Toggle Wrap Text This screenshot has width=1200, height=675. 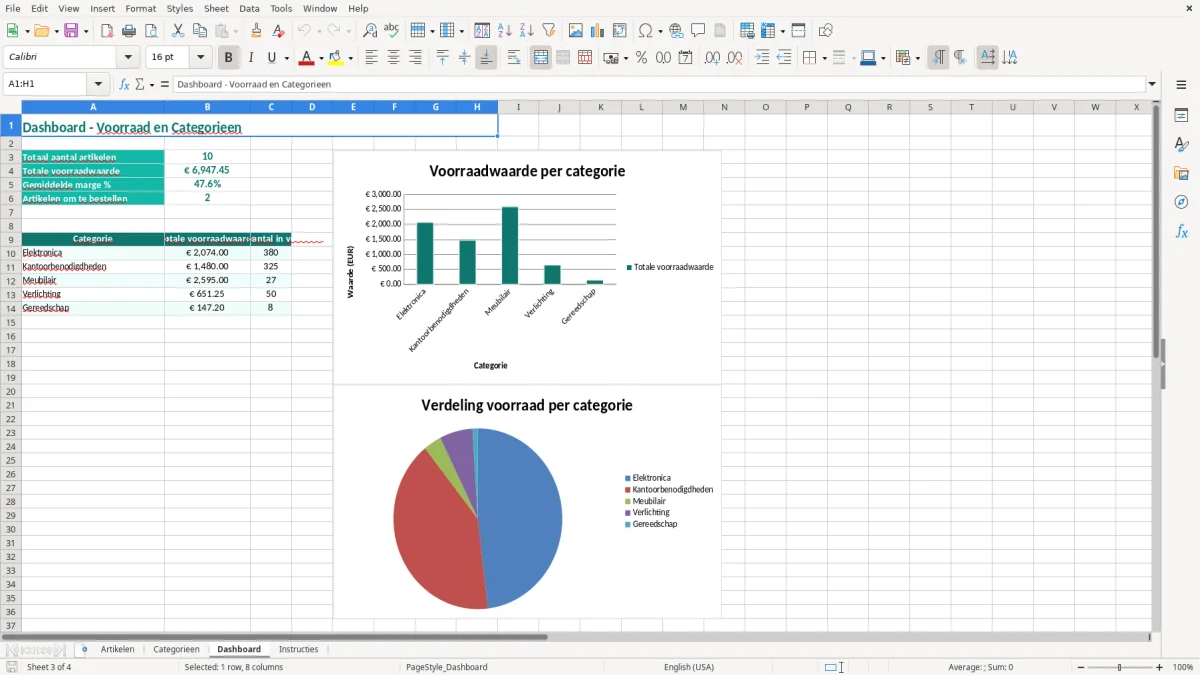[x=513, y=58]
